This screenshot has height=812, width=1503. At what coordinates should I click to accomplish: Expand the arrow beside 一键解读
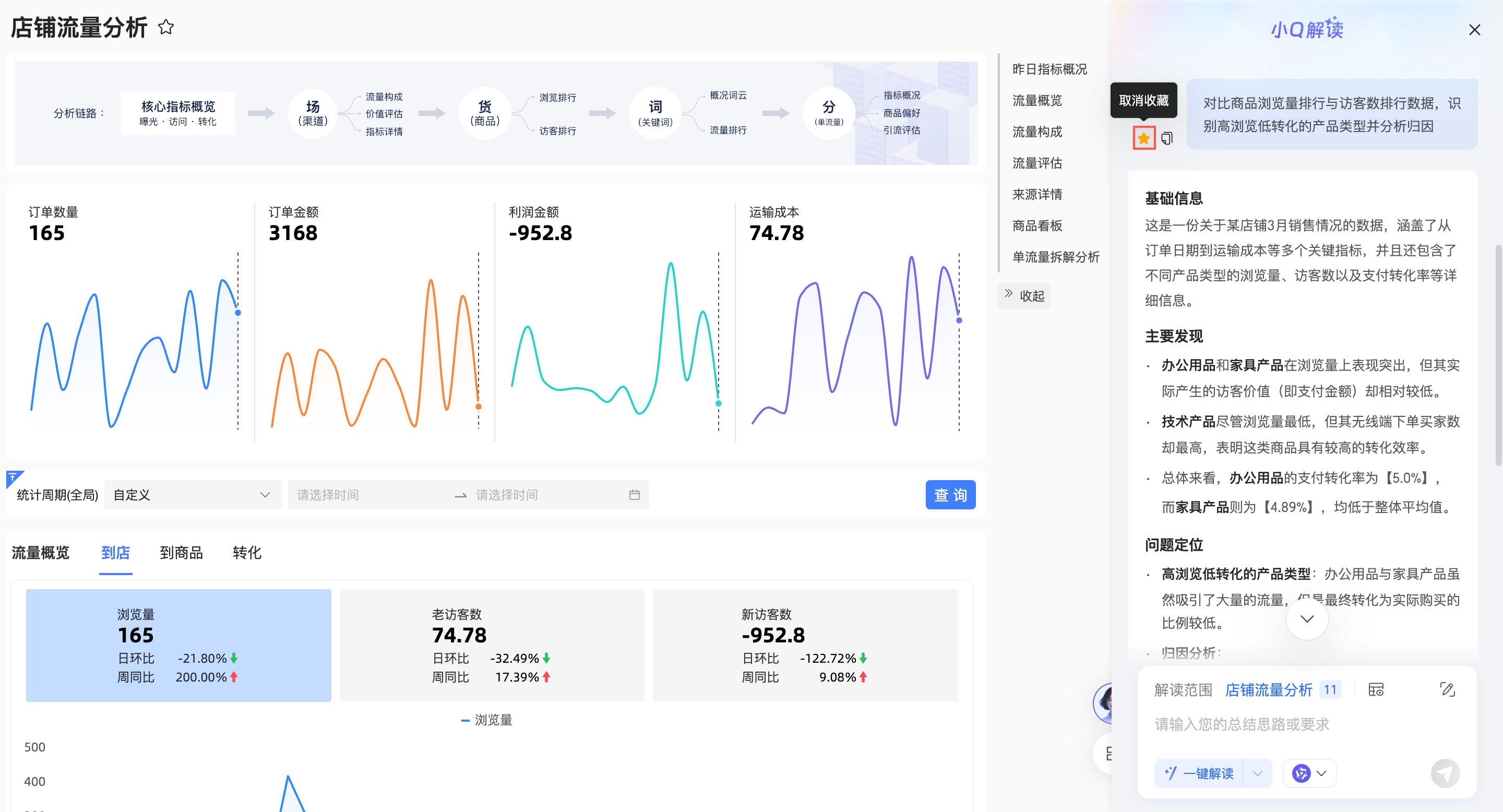click(1257, 773)
